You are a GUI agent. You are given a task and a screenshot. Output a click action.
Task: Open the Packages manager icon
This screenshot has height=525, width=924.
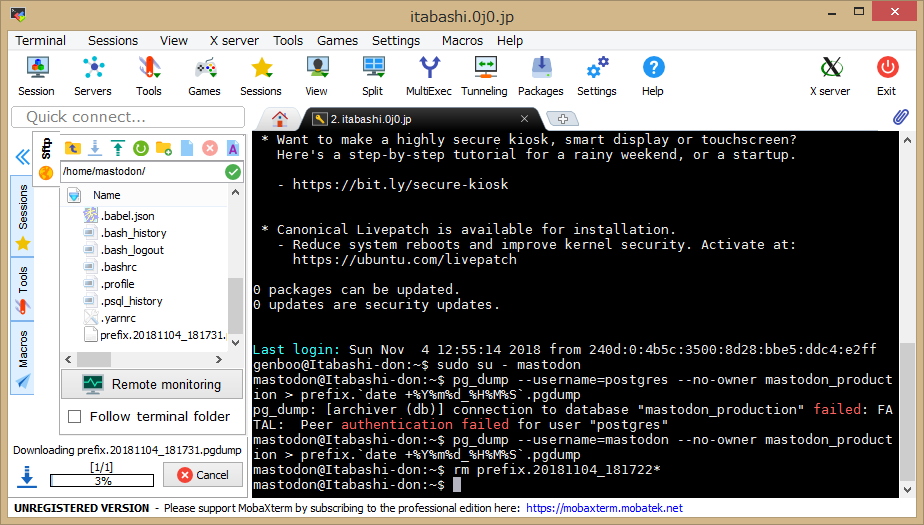(x=540, y=76)
